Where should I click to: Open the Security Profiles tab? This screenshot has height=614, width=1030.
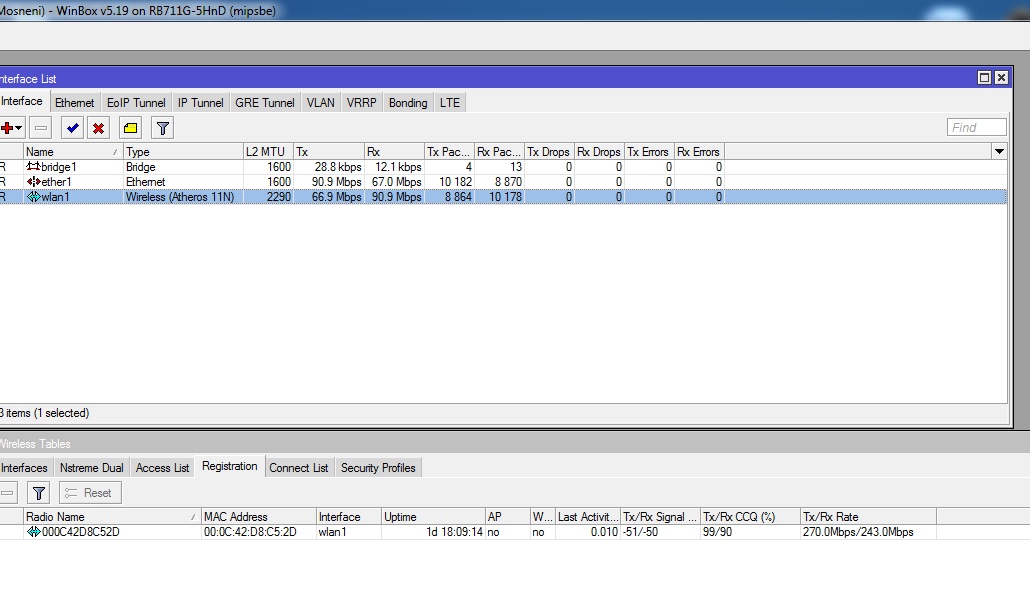pos(378,468)
